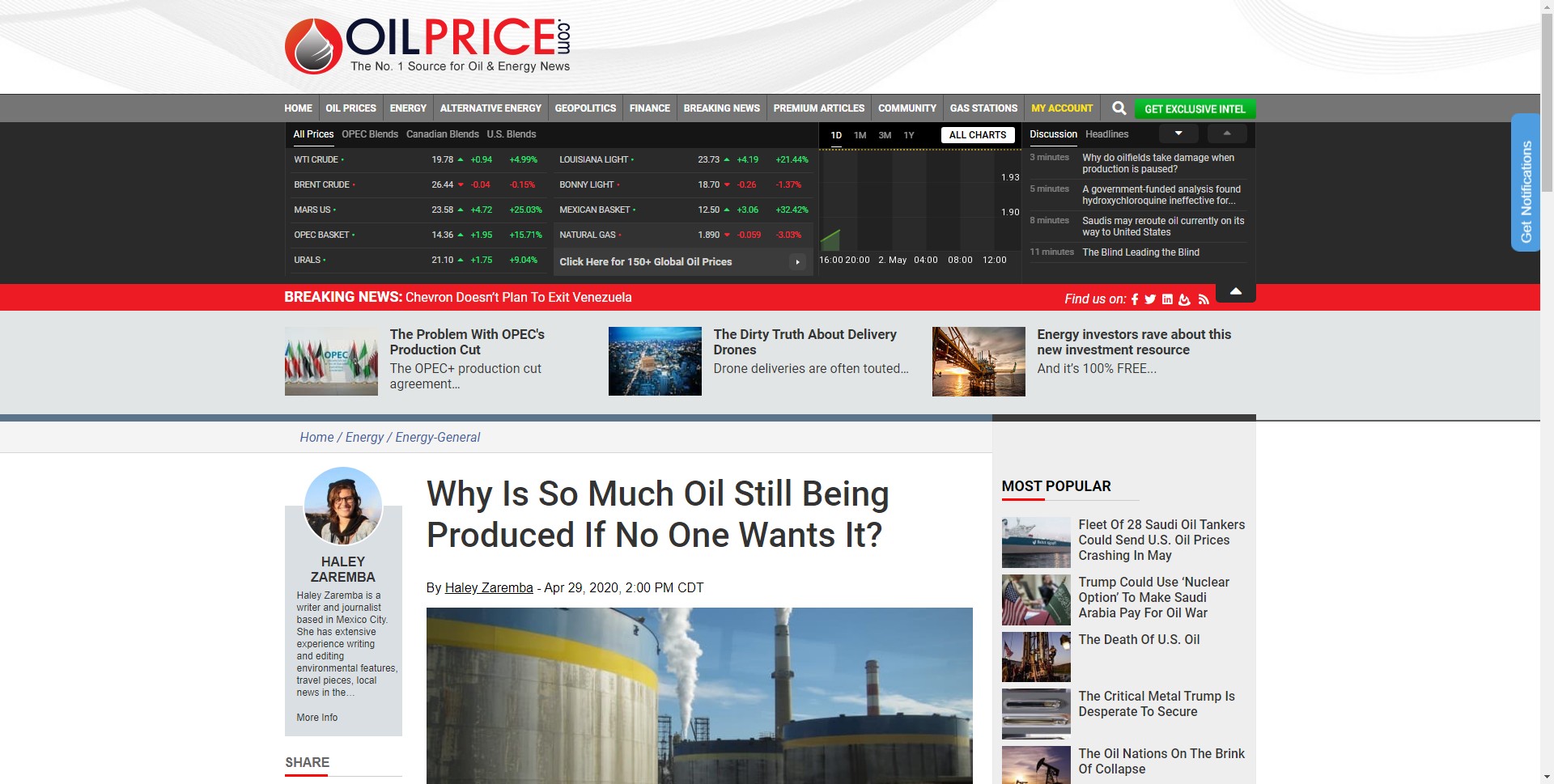Open My Account menu item
Image resolution: width=1554 pixels, height=784 pixels.
point(1062,108)
